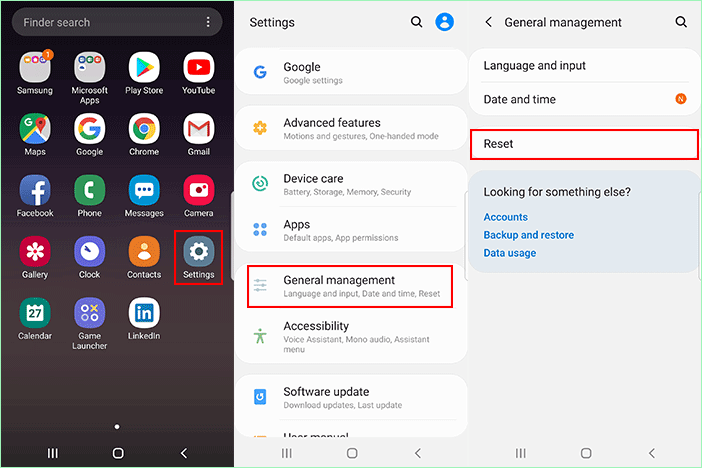
Task: Tap Recents button on home screen navbar
Action: (x=53, y=453)
